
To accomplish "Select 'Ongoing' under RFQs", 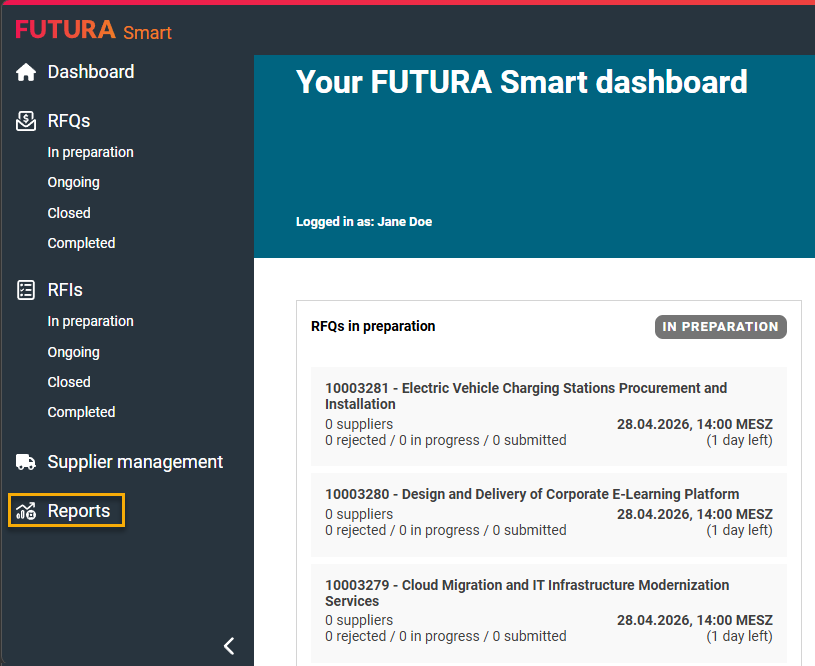I will pyautogui.click(x=73, y=182).
